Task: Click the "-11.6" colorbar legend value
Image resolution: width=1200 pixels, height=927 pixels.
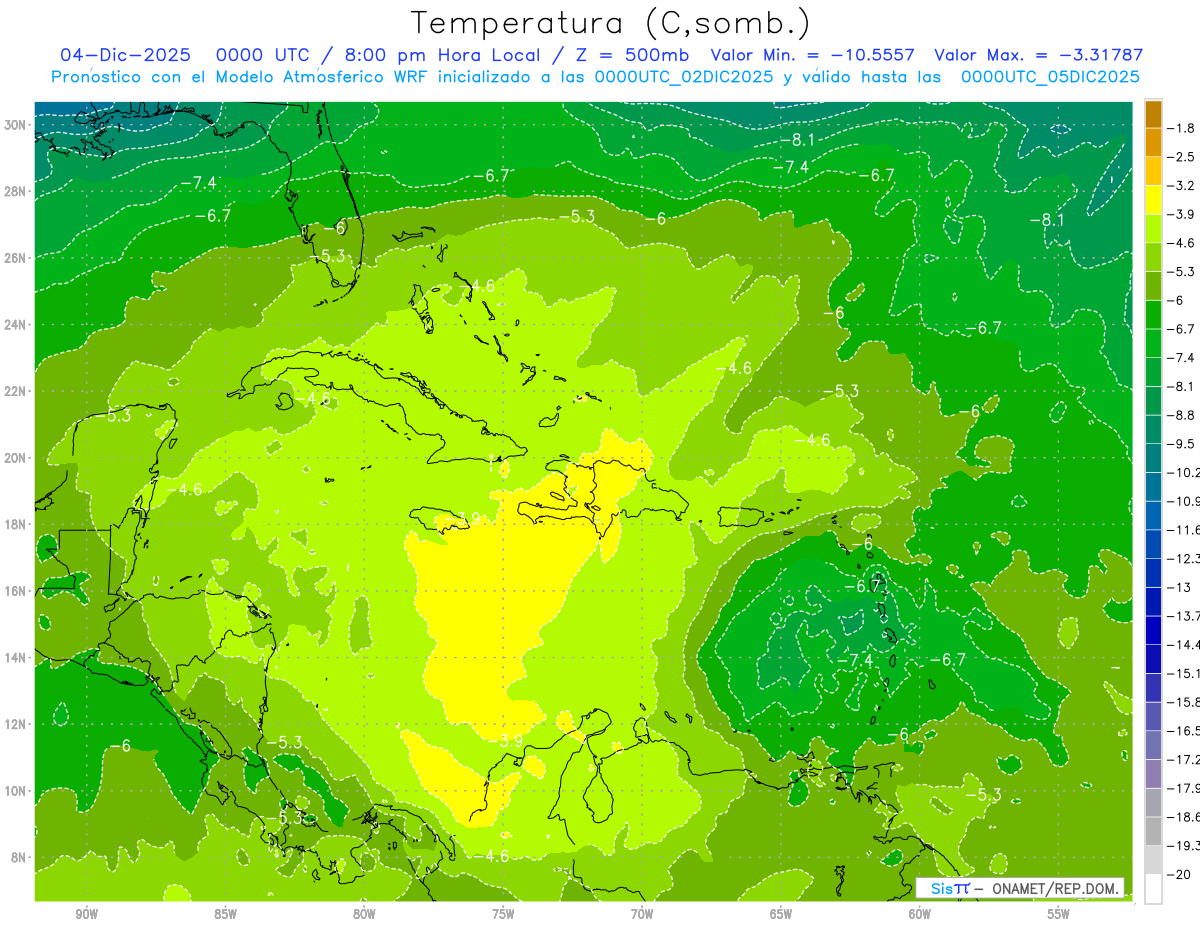Action: (x=1183, y=530)
